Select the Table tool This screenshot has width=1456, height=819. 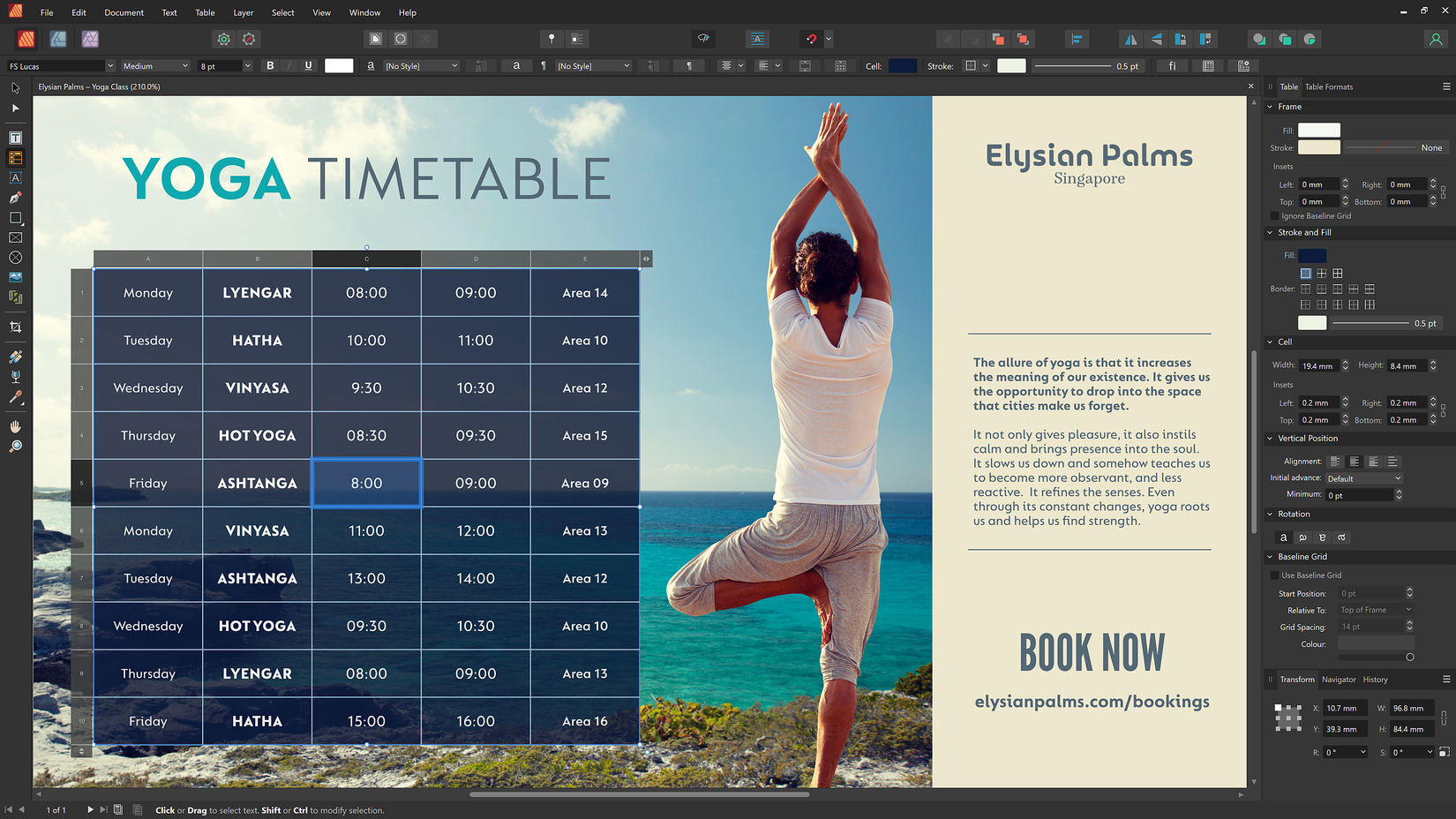[15, 157]
